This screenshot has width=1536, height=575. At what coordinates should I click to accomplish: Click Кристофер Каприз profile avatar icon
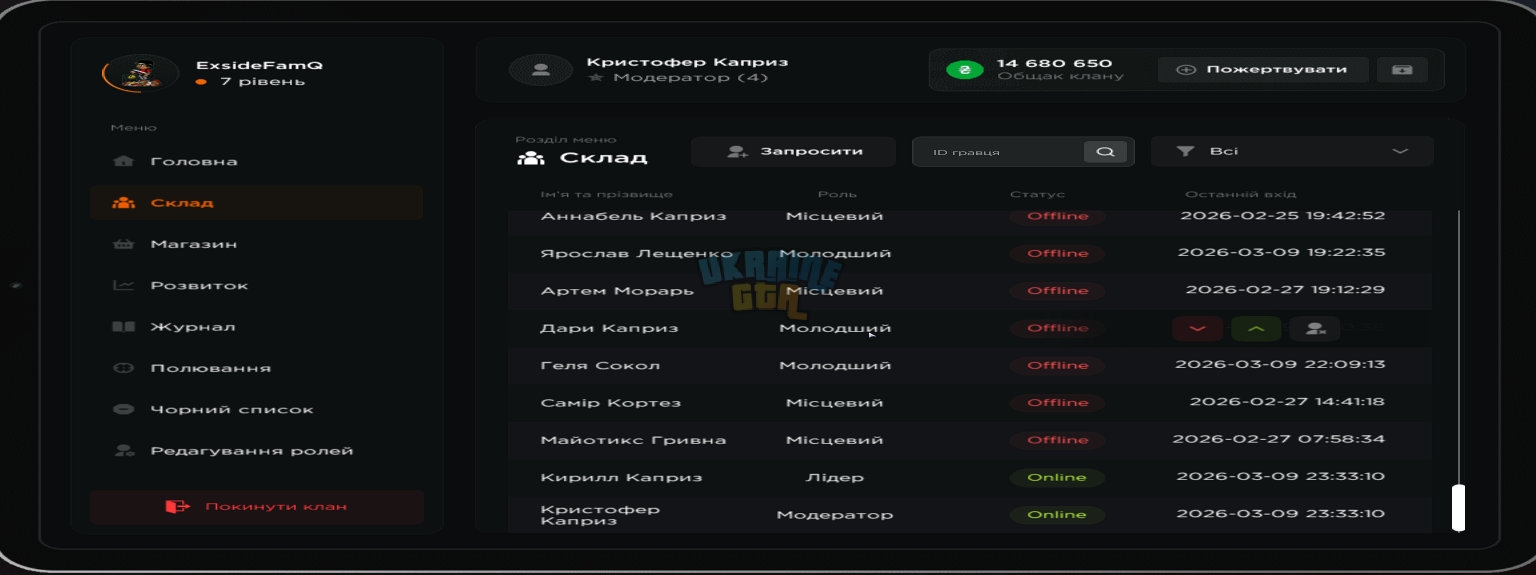pos(541,70)
